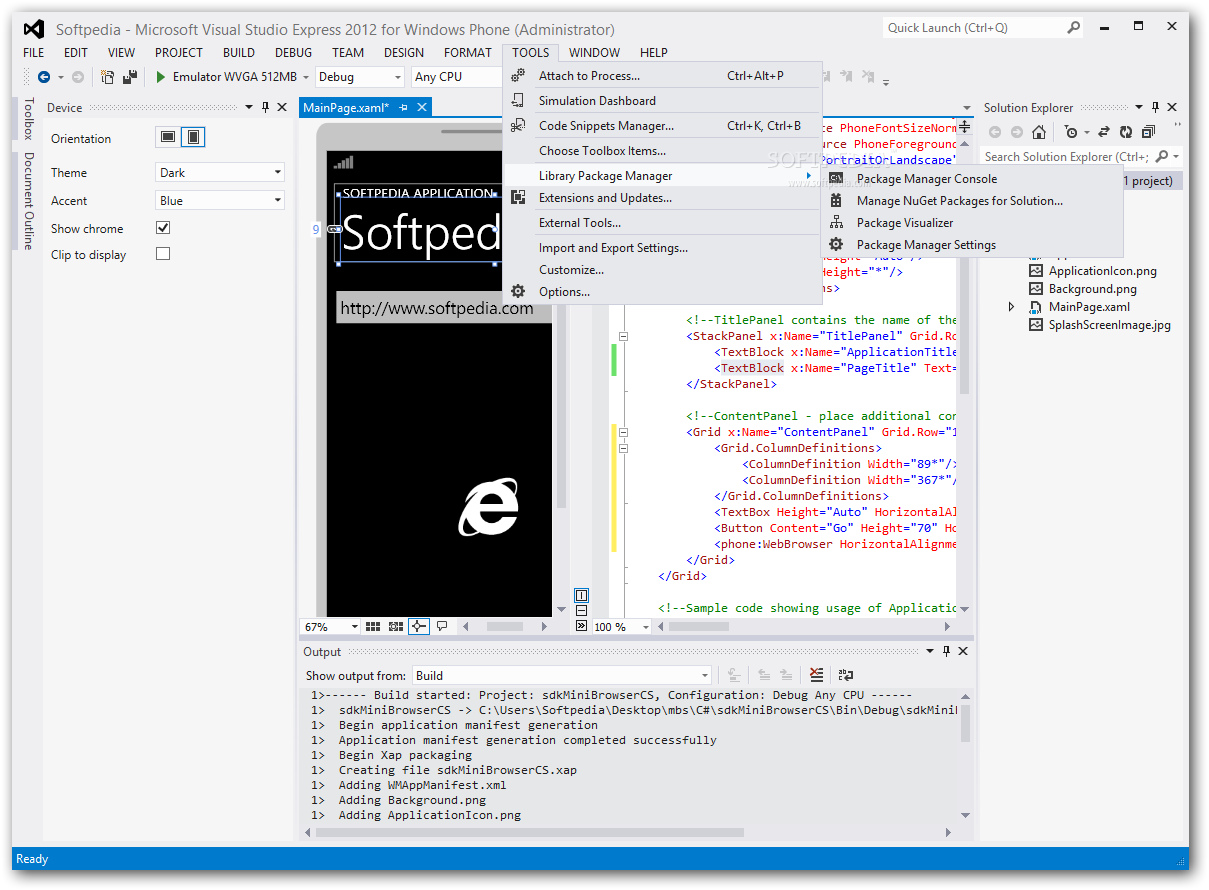Choose Manage NuGet Packages for Solution

(x=960, y=201)
